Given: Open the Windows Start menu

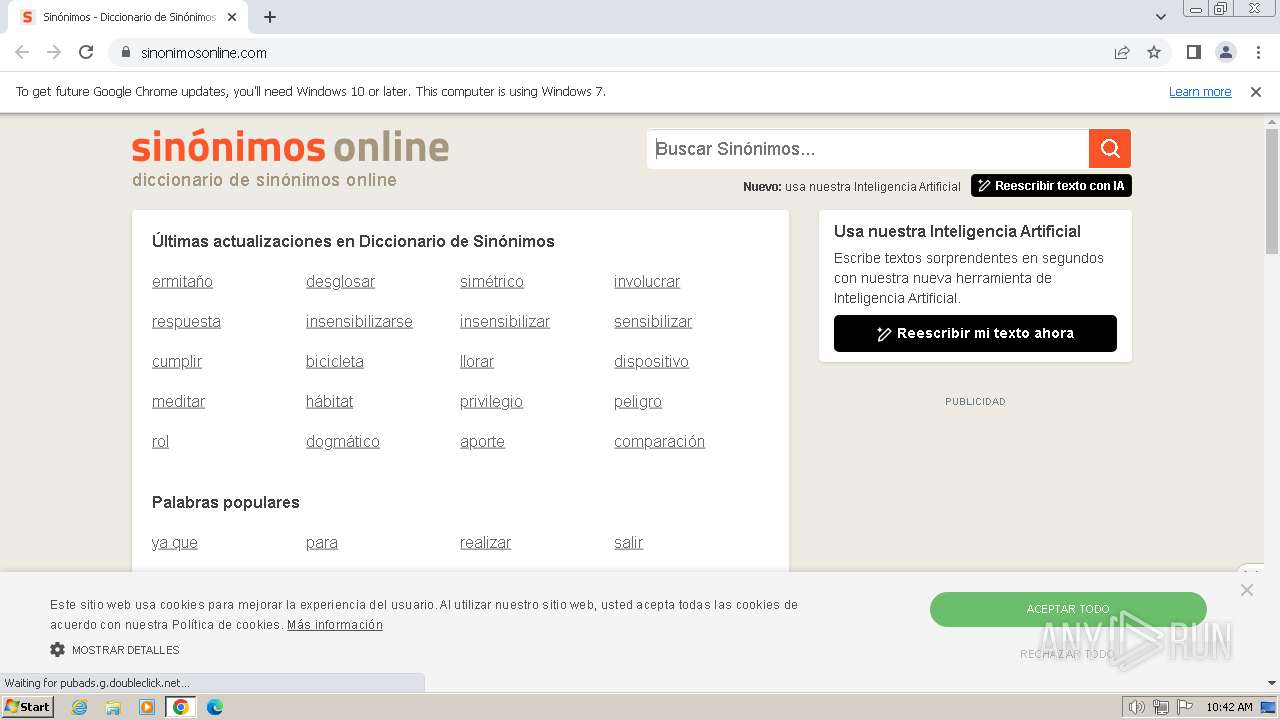Looking at the screenshot, I should [27, 707].
